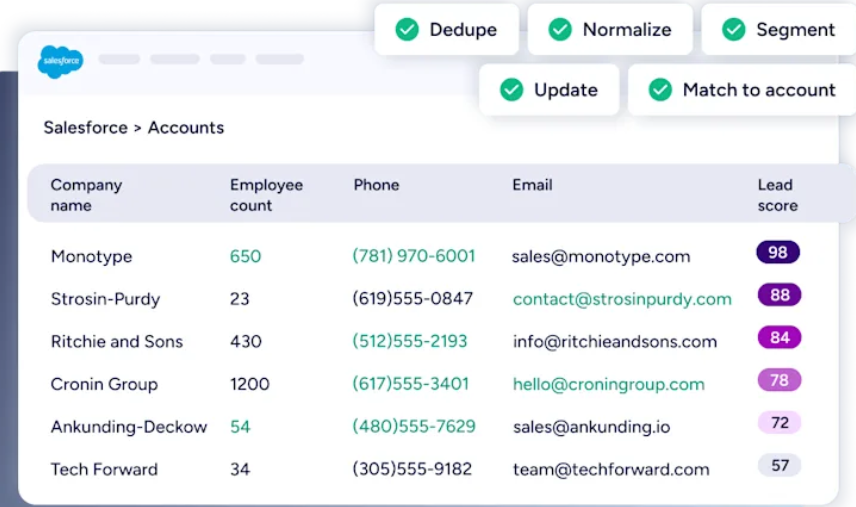Open the Monotype company row
Viewport: 856px width, 507px height.
[x=92, y=257]
